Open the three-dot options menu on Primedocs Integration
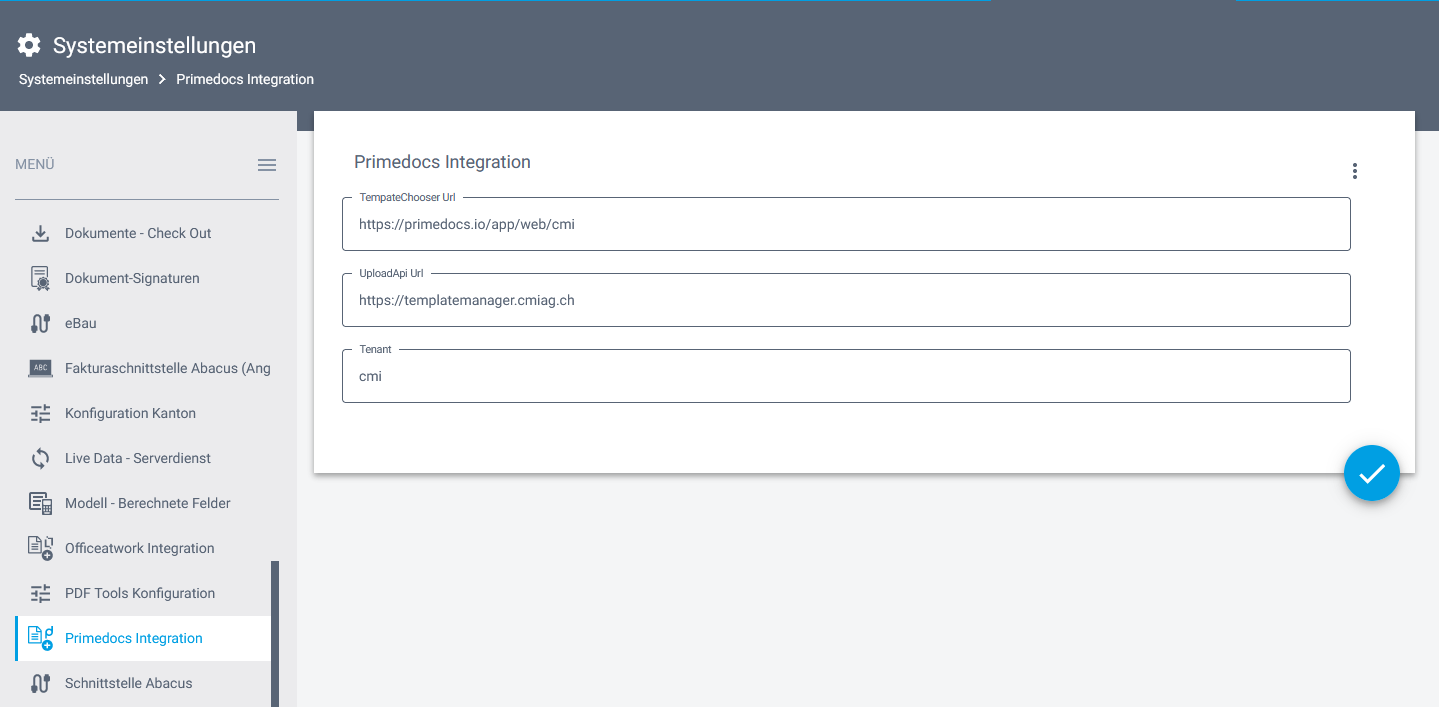 click(1355, 170)
